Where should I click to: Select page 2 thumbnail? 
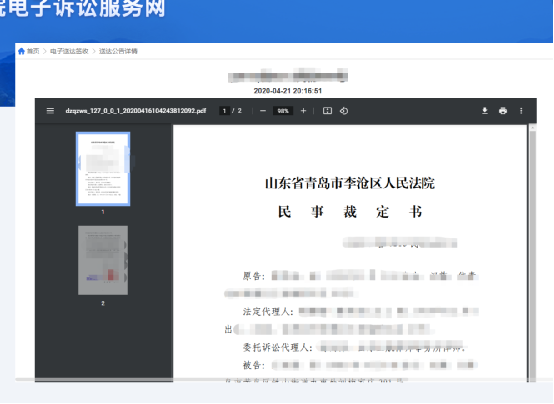point(103,260)
